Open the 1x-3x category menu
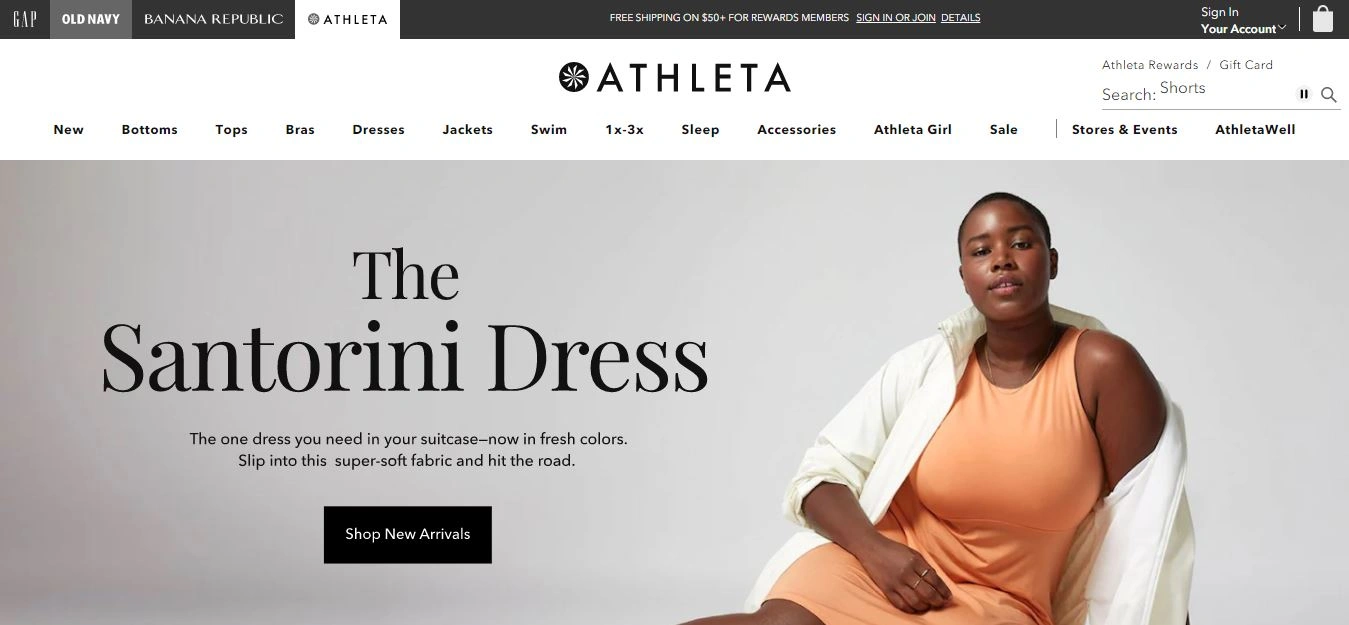The image size is (1349, 625). (x=624, y=129)
